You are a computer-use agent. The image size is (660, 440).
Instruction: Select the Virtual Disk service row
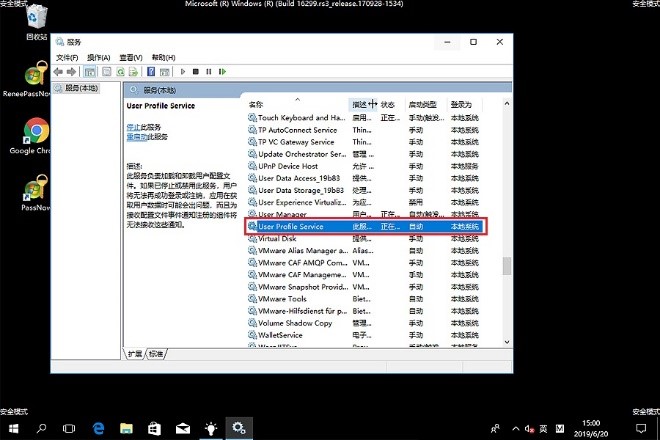coord(364,239)
